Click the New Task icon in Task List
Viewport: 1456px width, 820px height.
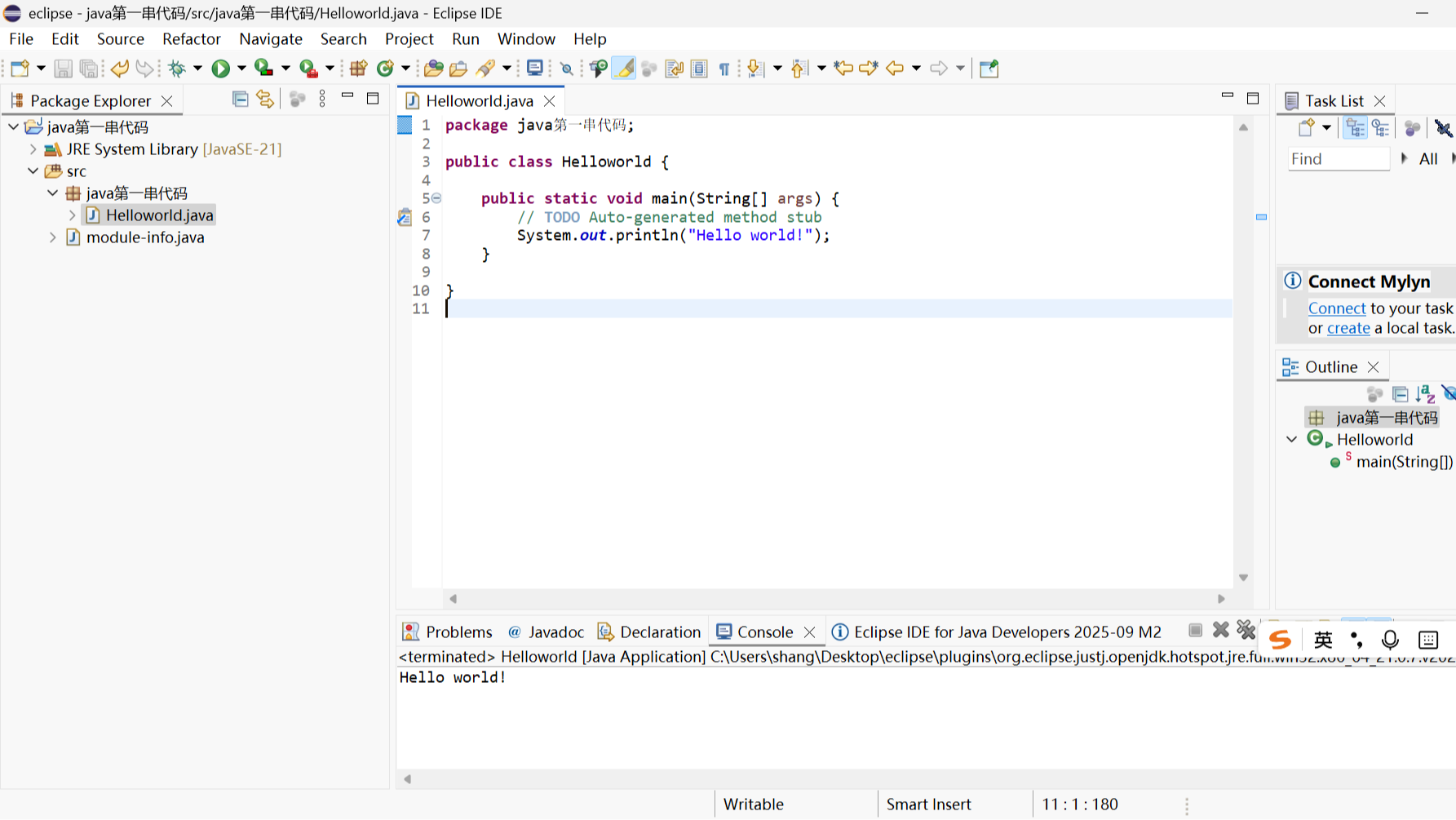click(x=1306, y=128)
